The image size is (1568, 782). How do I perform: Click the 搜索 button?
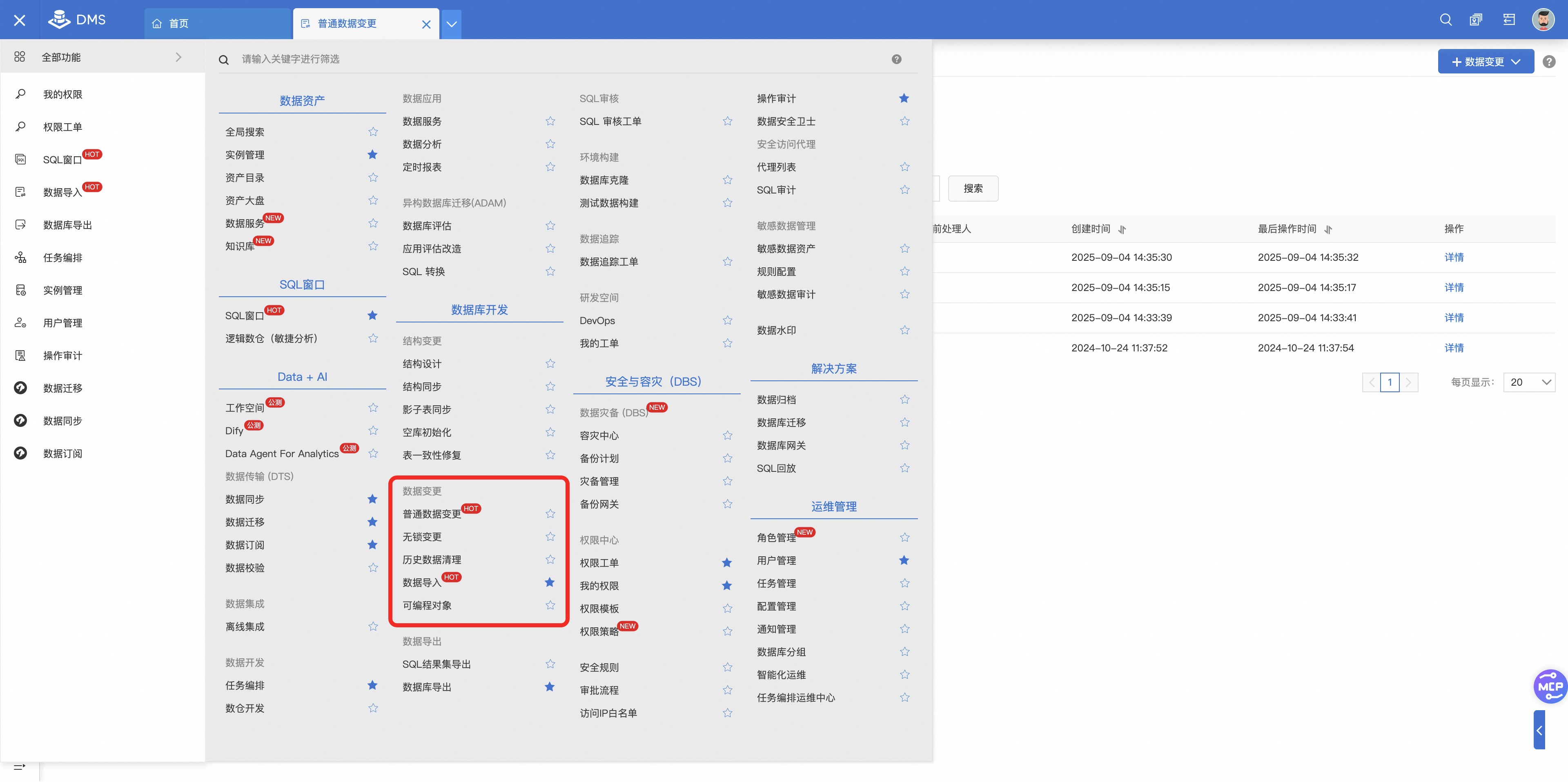[973, 189]
